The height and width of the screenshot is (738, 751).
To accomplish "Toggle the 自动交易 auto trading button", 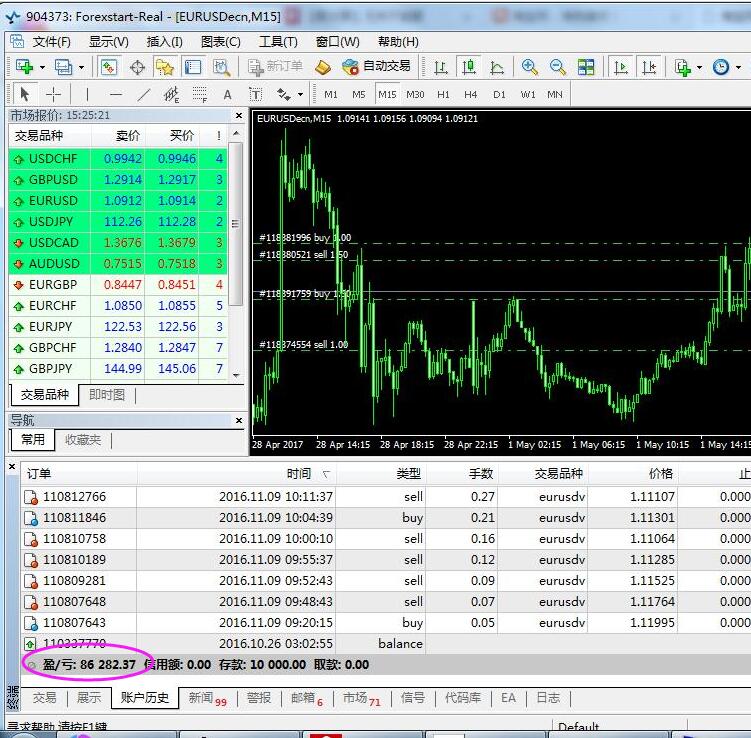I will coord(376,67).
